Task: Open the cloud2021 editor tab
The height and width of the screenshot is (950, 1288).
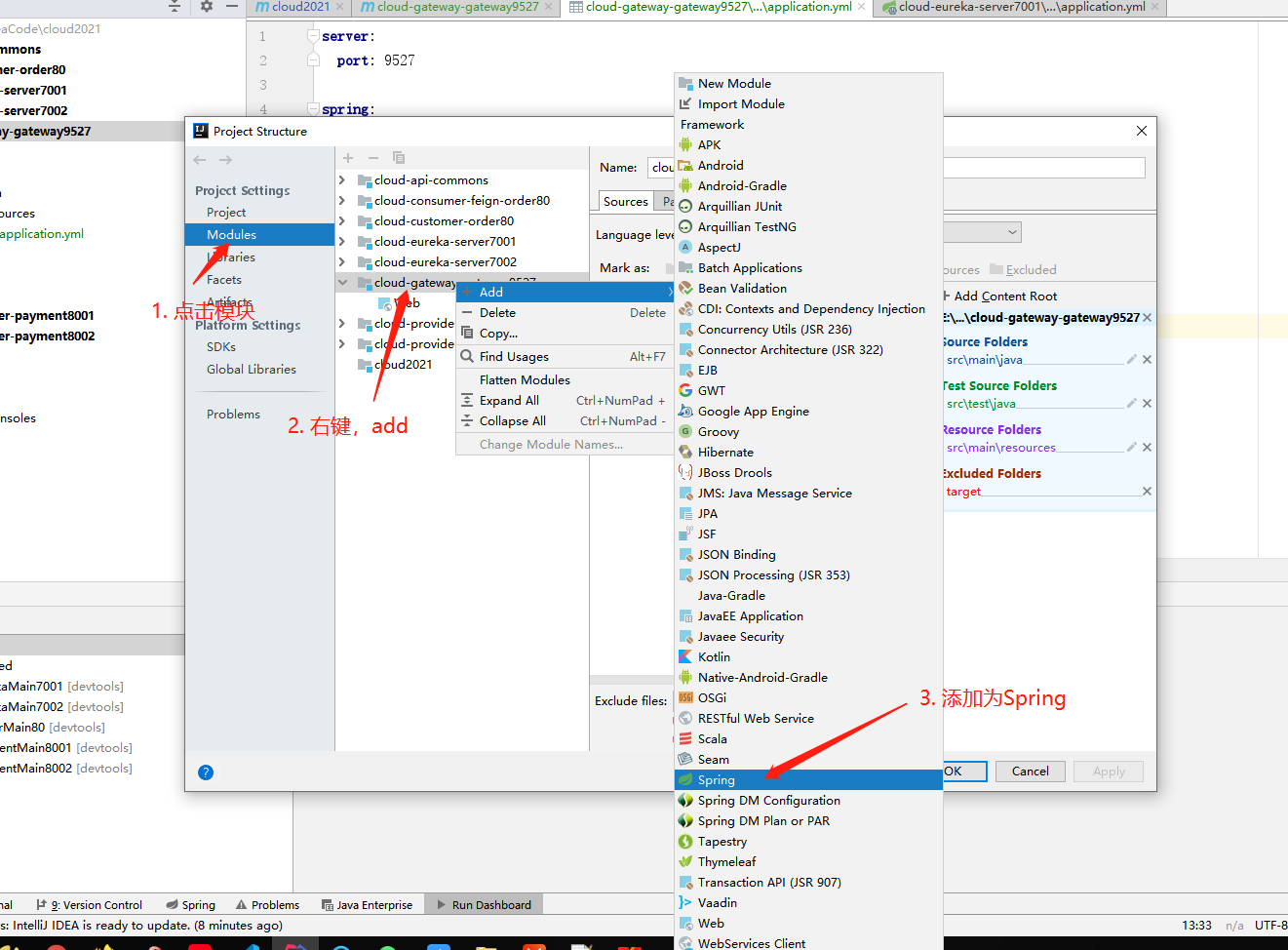Action: [298, 7]
